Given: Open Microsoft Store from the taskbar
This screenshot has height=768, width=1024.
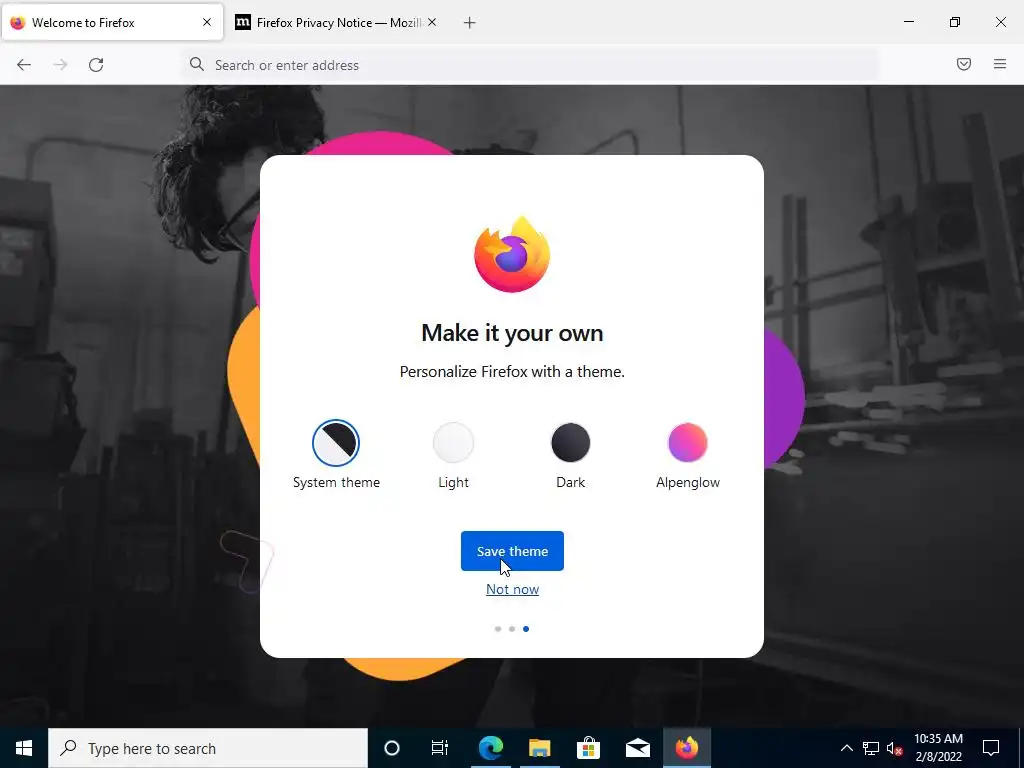Looking at the screenshot, I should click(x=588, y=748).
